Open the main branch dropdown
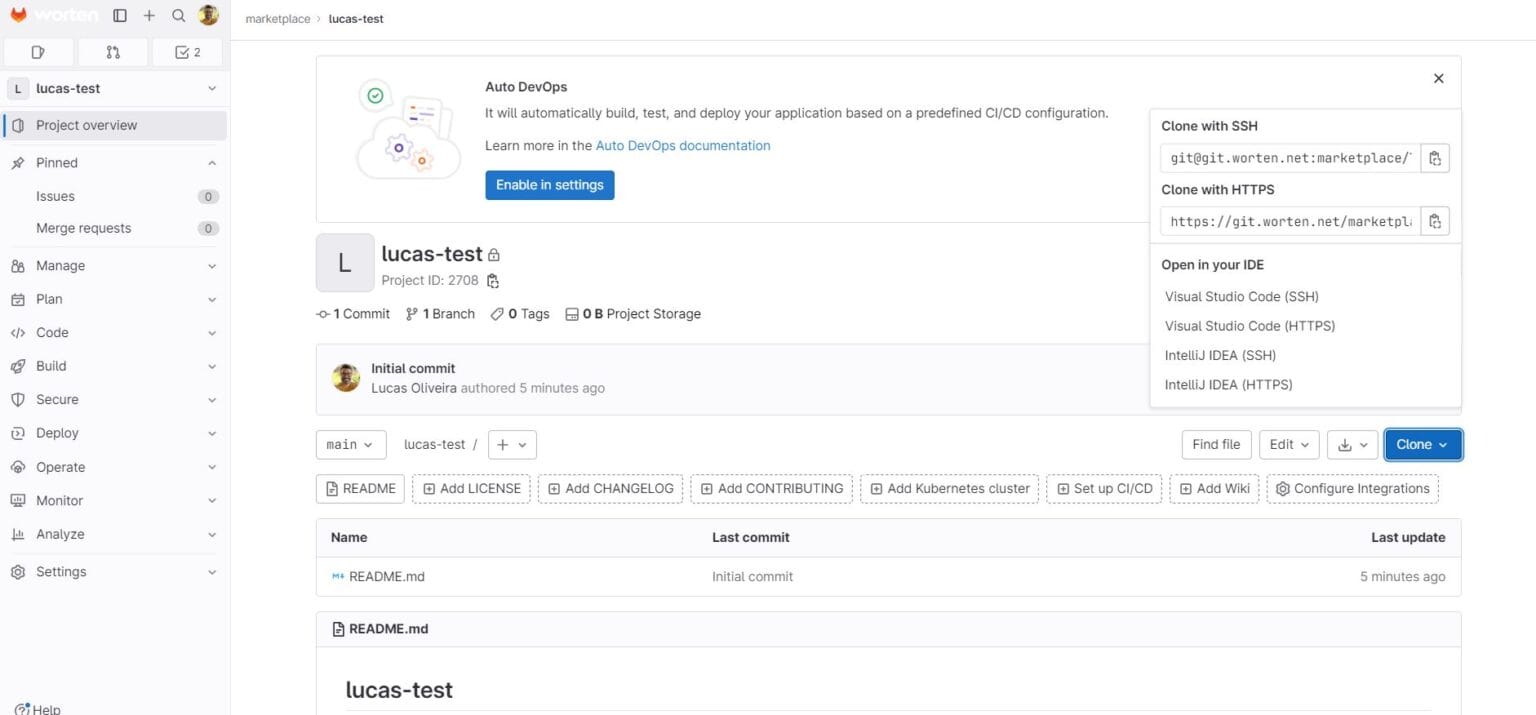The height and width of the screenshot is (715, 1536). point(350,444)
